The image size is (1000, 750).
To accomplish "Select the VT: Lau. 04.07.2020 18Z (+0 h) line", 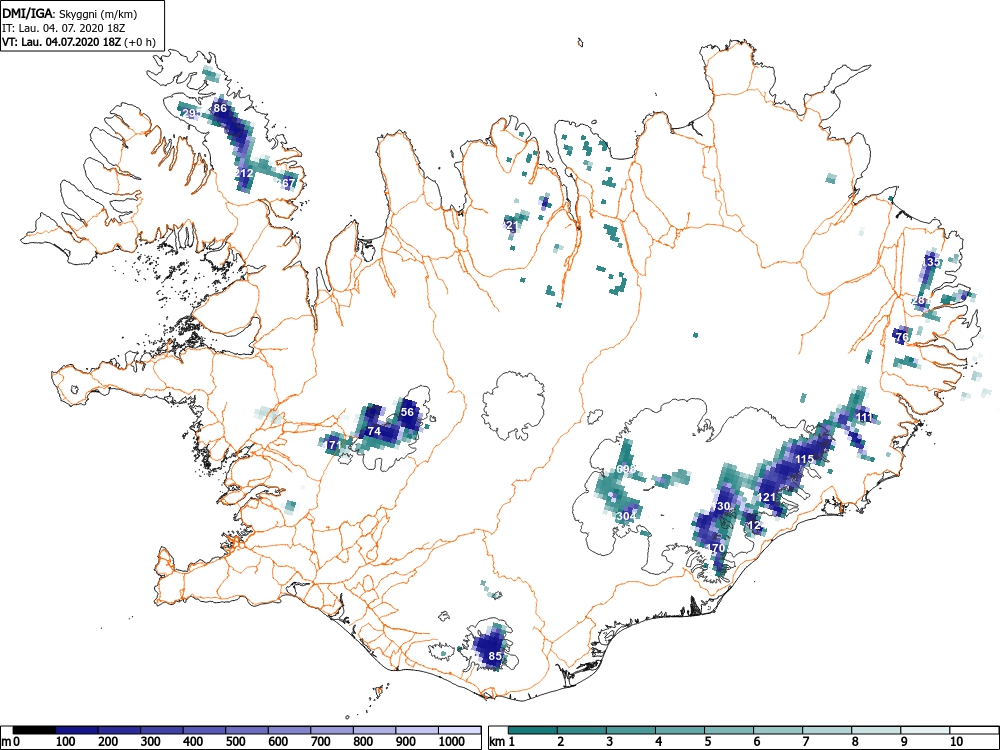I will coord(78,43).
